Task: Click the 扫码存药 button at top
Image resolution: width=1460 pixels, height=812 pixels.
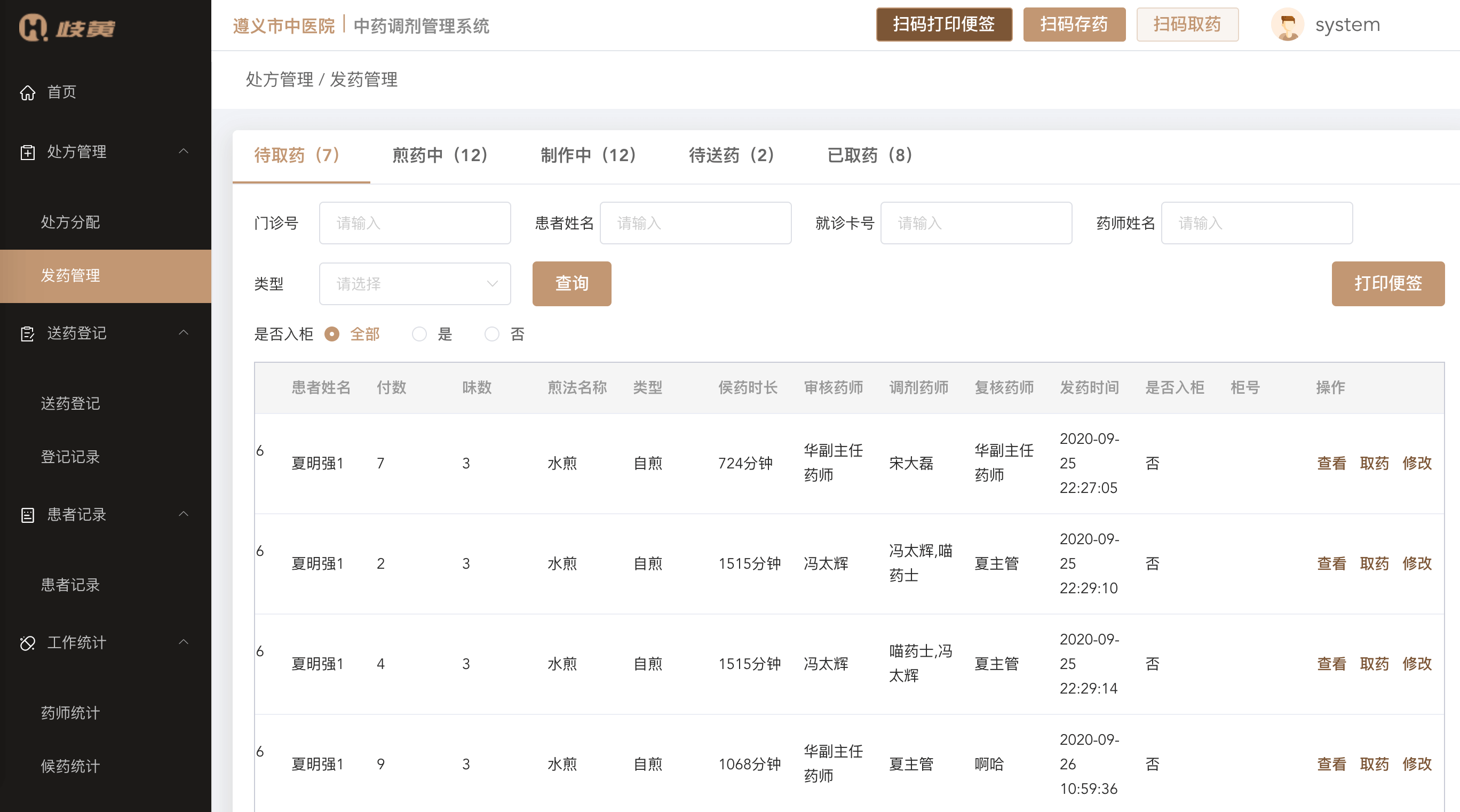Action: (1074, 25)
